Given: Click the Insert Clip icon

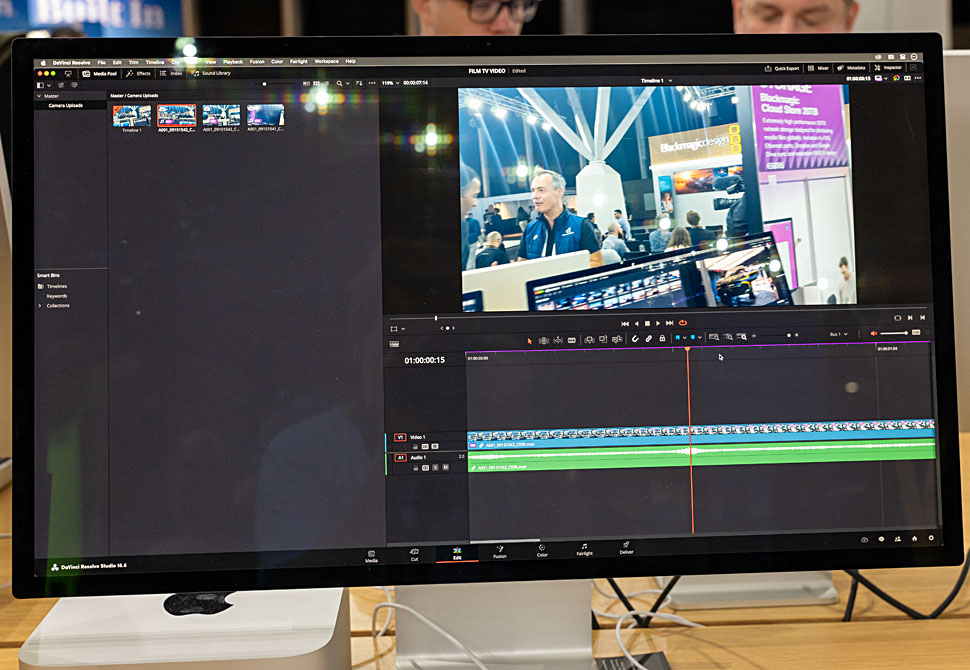Looking at the screenshot, I should tap(589, 340).
